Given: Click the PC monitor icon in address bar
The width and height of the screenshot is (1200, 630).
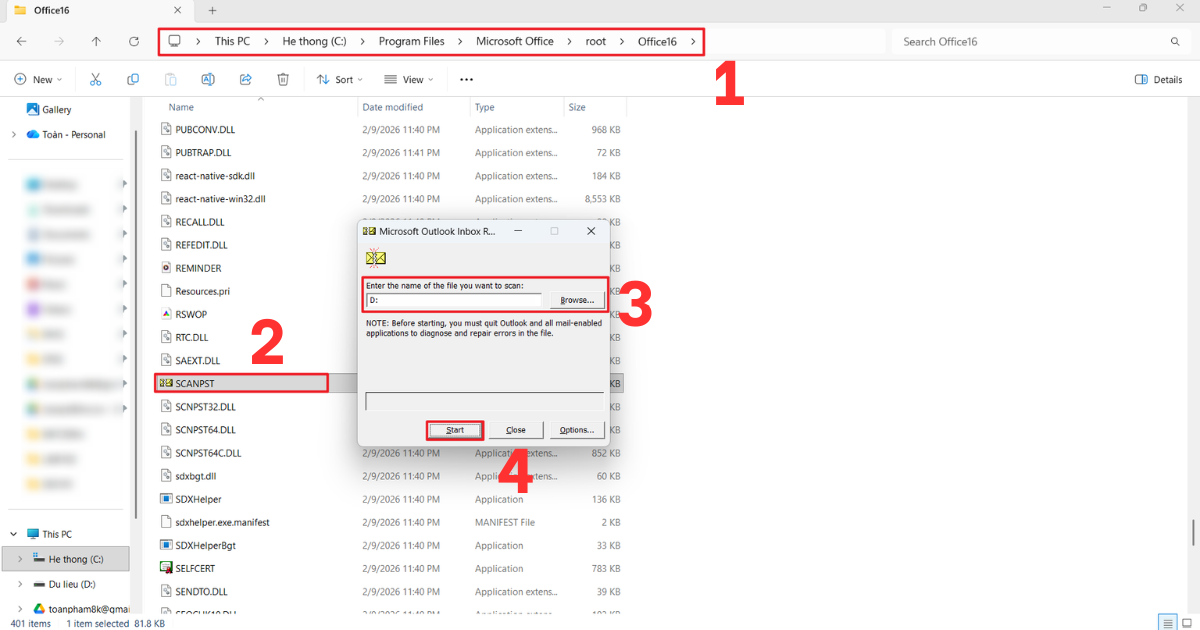Looking at the screenshot, I should 174,41.
